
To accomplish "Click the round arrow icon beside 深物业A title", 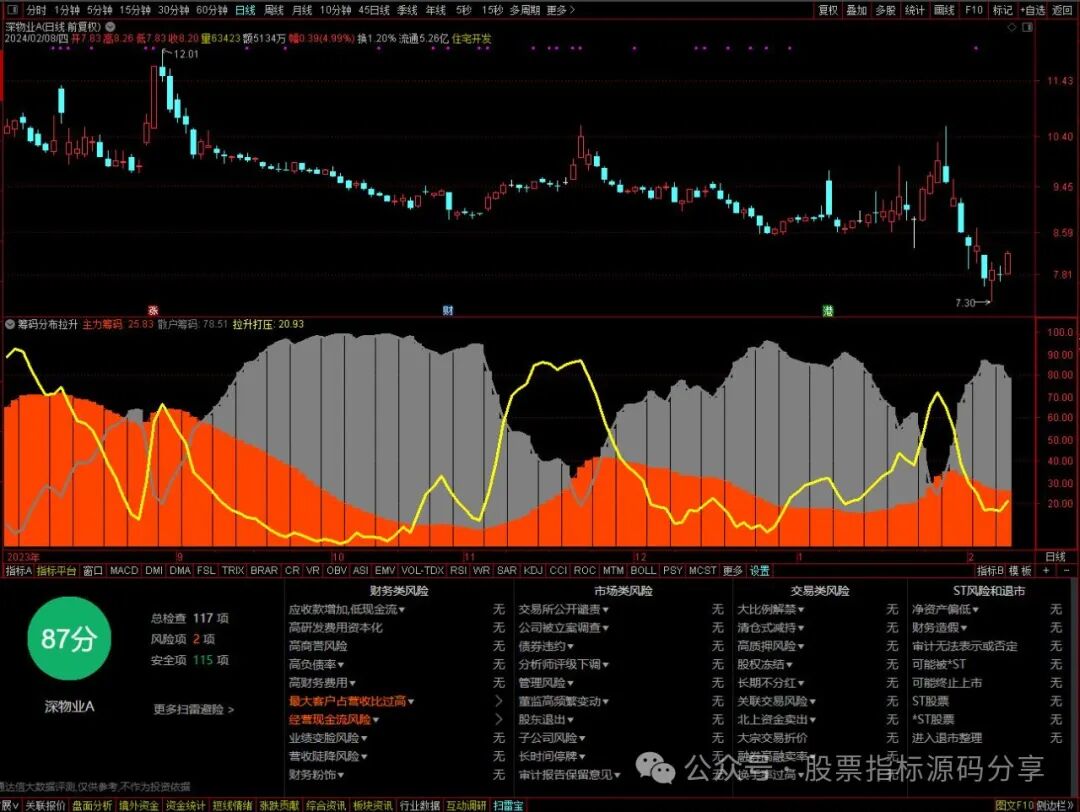I will click(110, 27).
